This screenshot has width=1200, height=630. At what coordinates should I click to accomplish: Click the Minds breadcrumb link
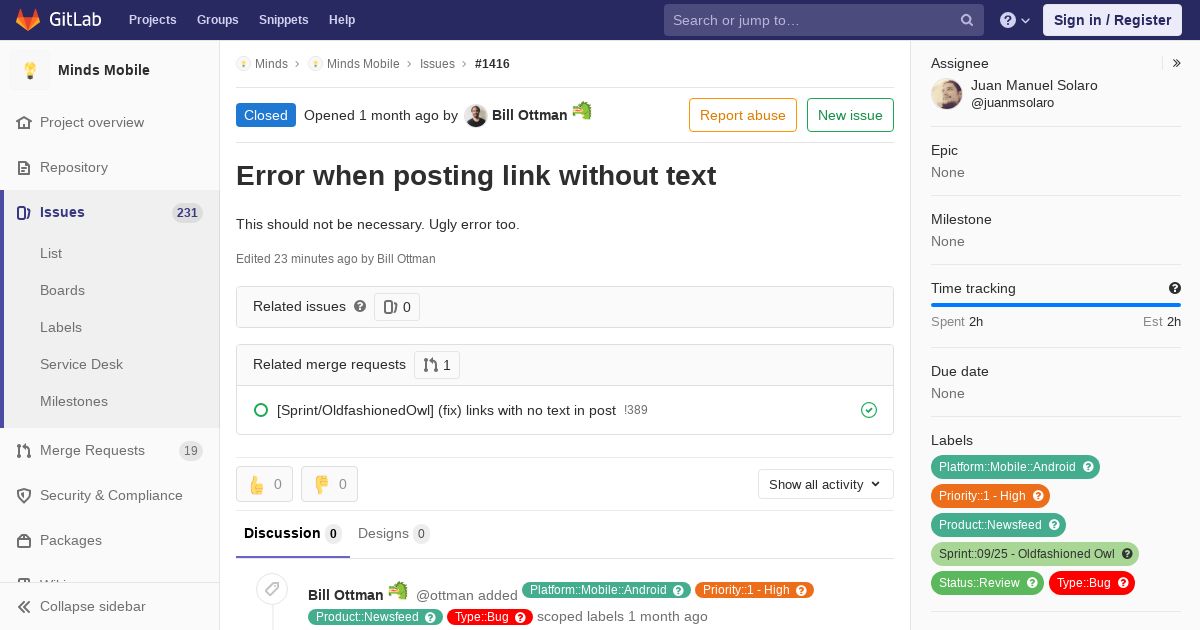271,64
